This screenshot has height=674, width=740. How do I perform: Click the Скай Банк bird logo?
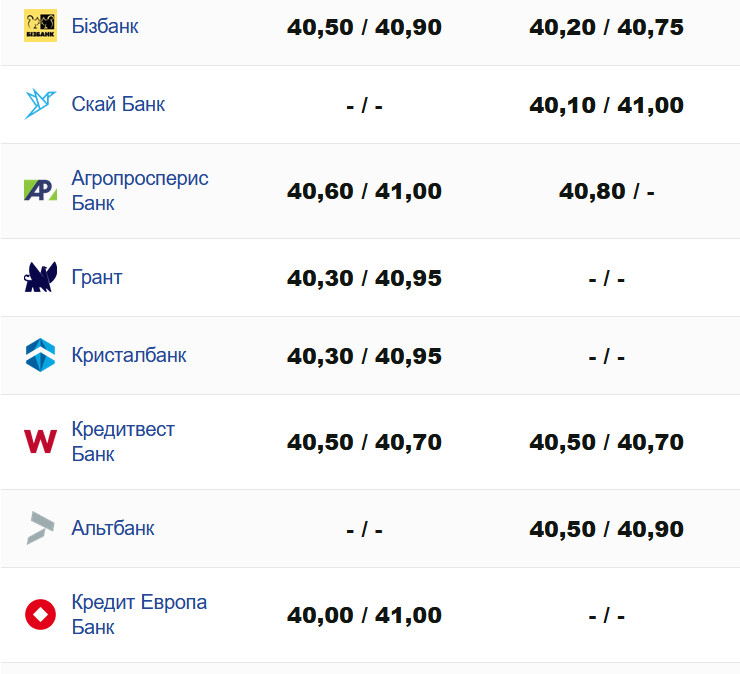pos(41,104)
